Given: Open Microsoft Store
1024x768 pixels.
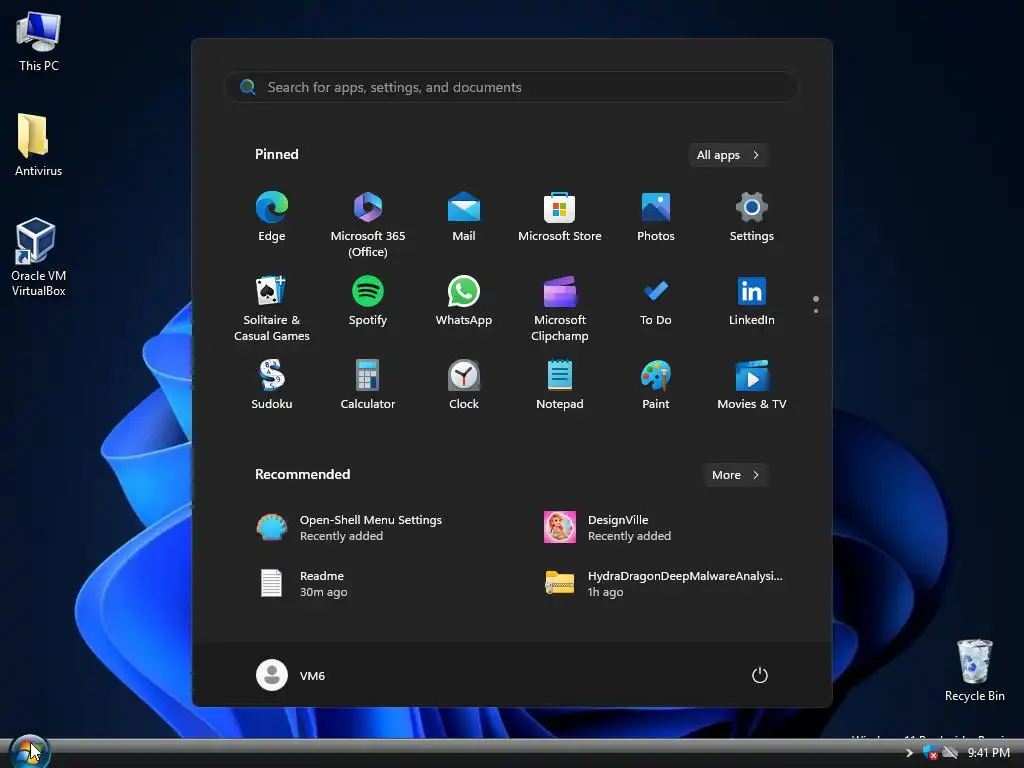Looking at the screenshot, I should coord(560,217).
